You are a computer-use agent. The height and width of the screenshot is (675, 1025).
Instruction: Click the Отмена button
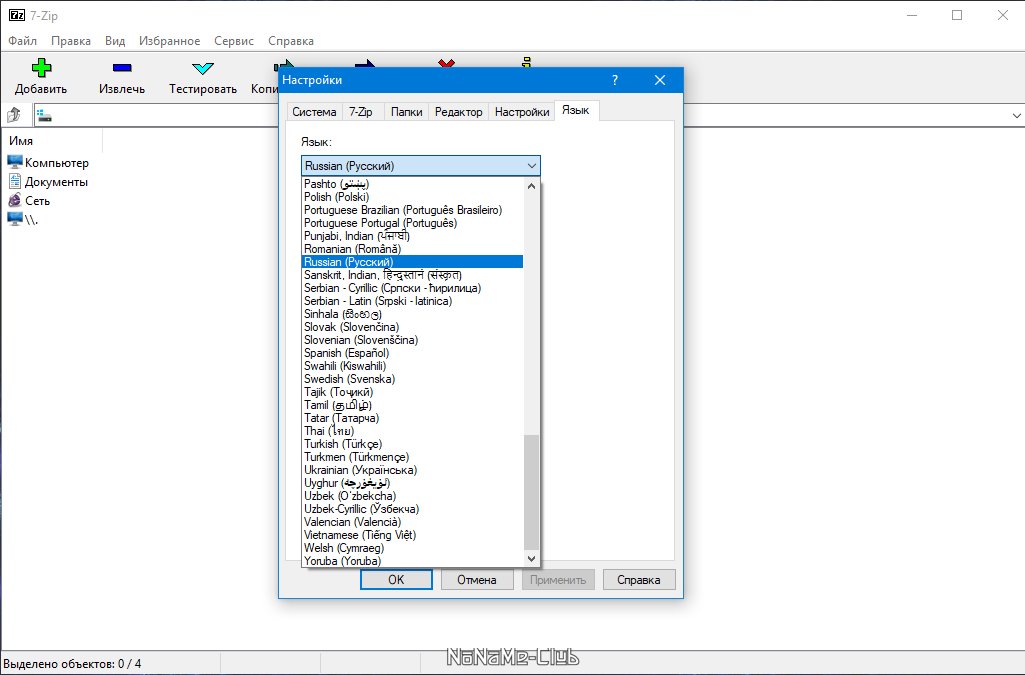[477, 580]
